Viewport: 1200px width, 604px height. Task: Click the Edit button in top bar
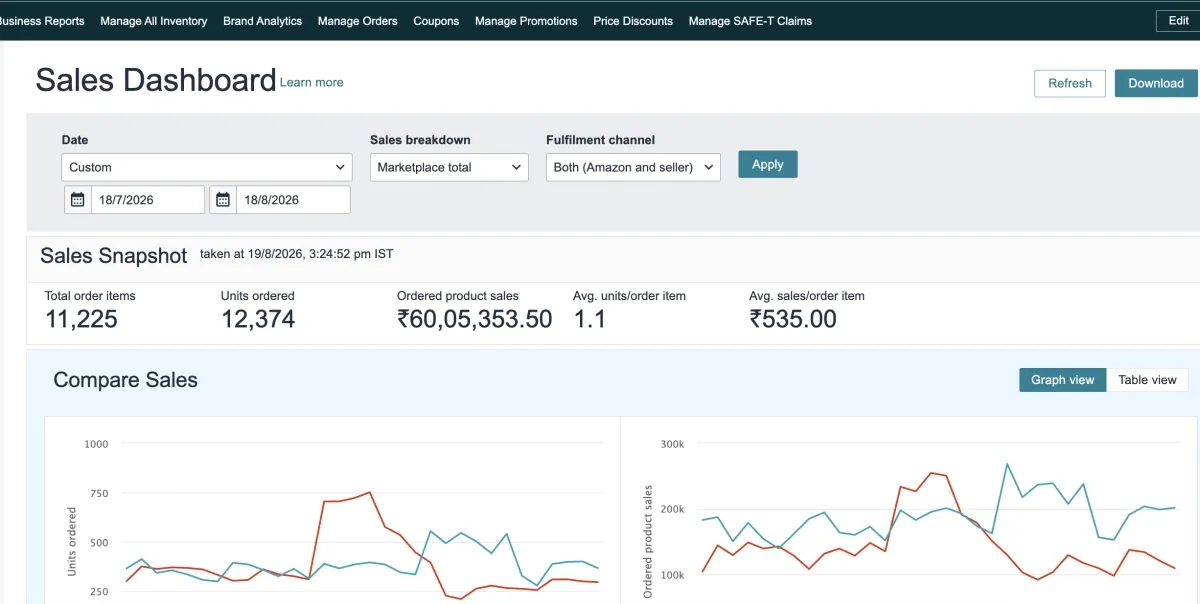click(1178, 21)
